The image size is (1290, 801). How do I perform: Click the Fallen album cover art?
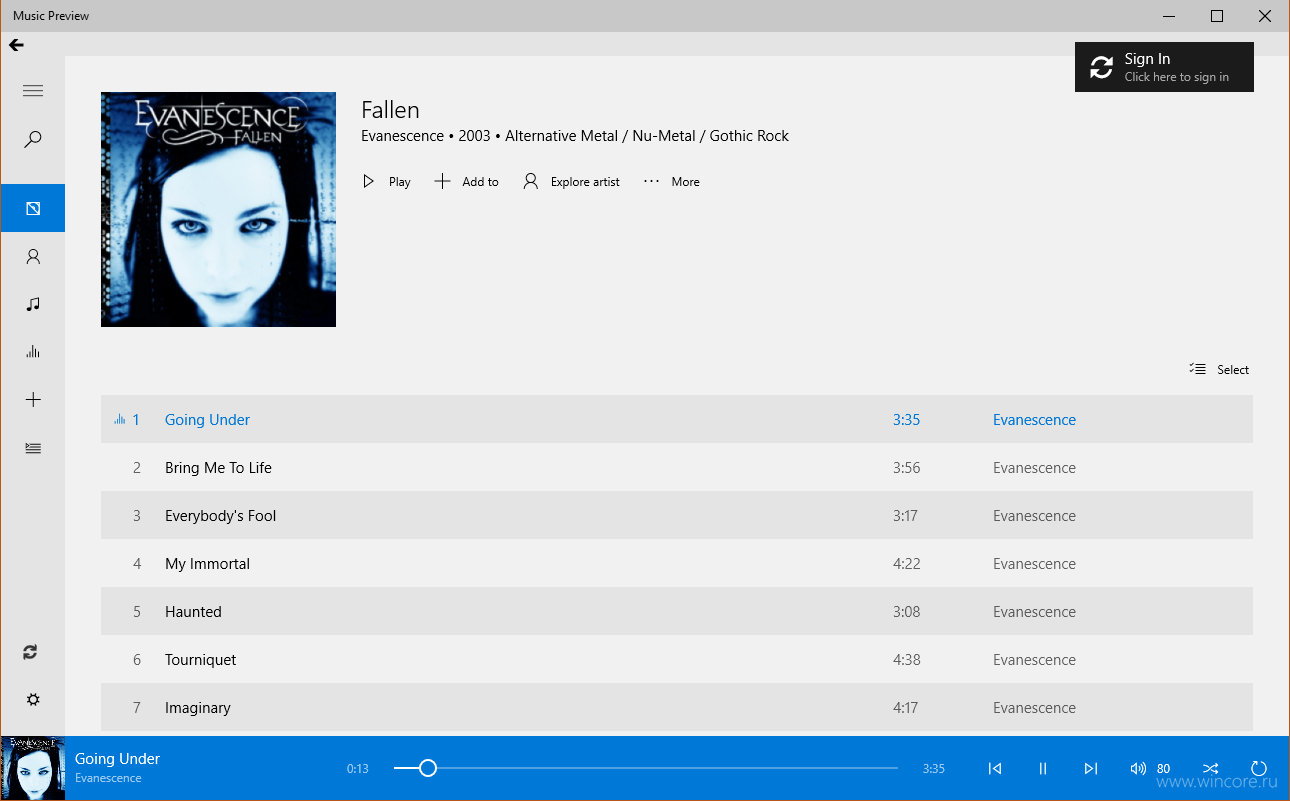[218, 209]
